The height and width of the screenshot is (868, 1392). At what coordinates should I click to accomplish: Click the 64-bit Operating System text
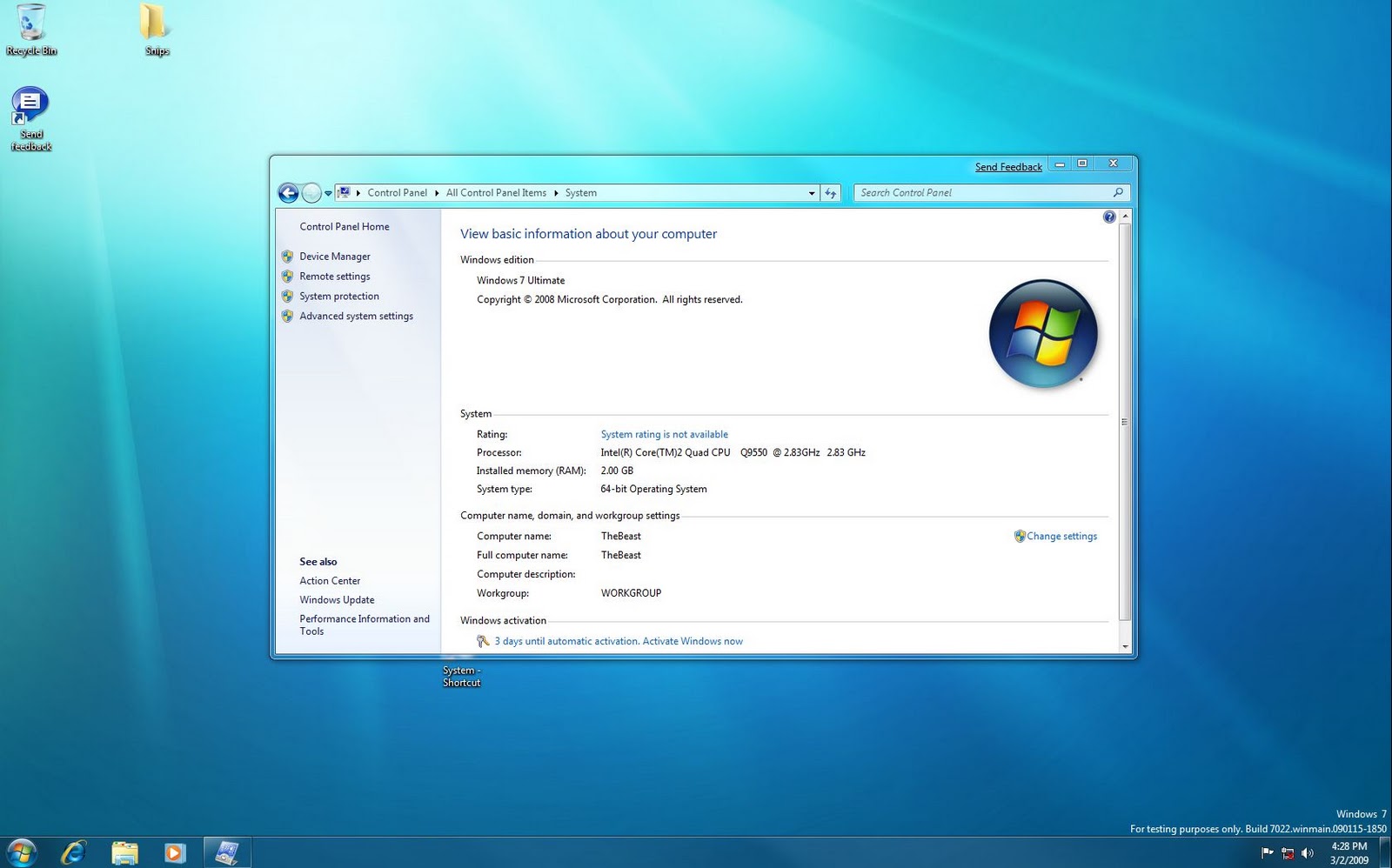(x=653, y=490)
